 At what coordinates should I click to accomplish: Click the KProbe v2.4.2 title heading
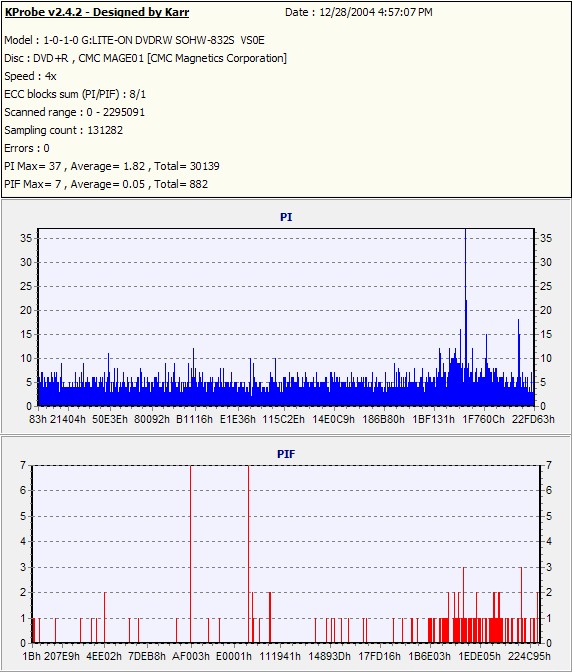pyautogui.click(x=96, y=12)
